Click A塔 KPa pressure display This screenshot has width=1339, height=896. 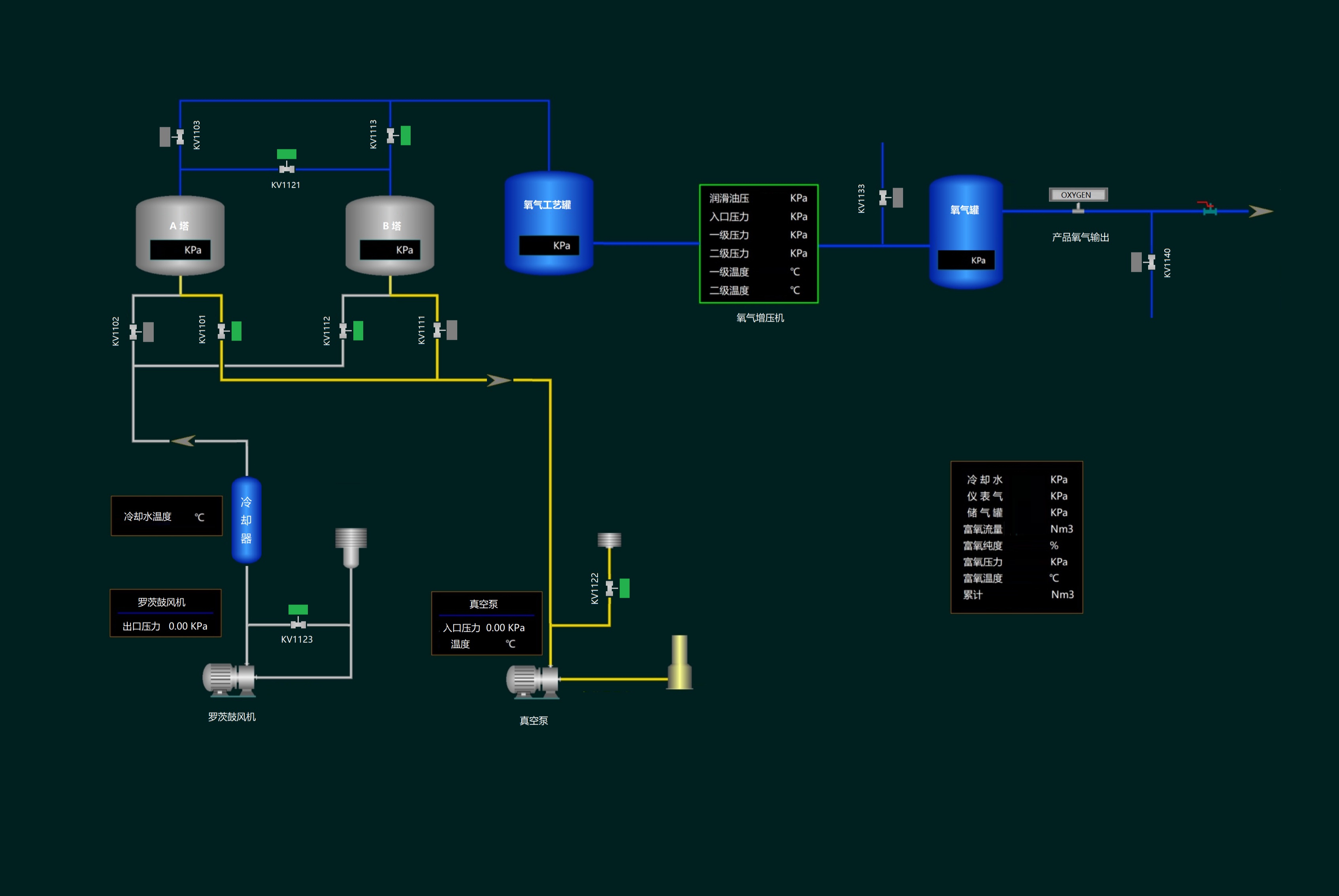(x=180, y=250)
